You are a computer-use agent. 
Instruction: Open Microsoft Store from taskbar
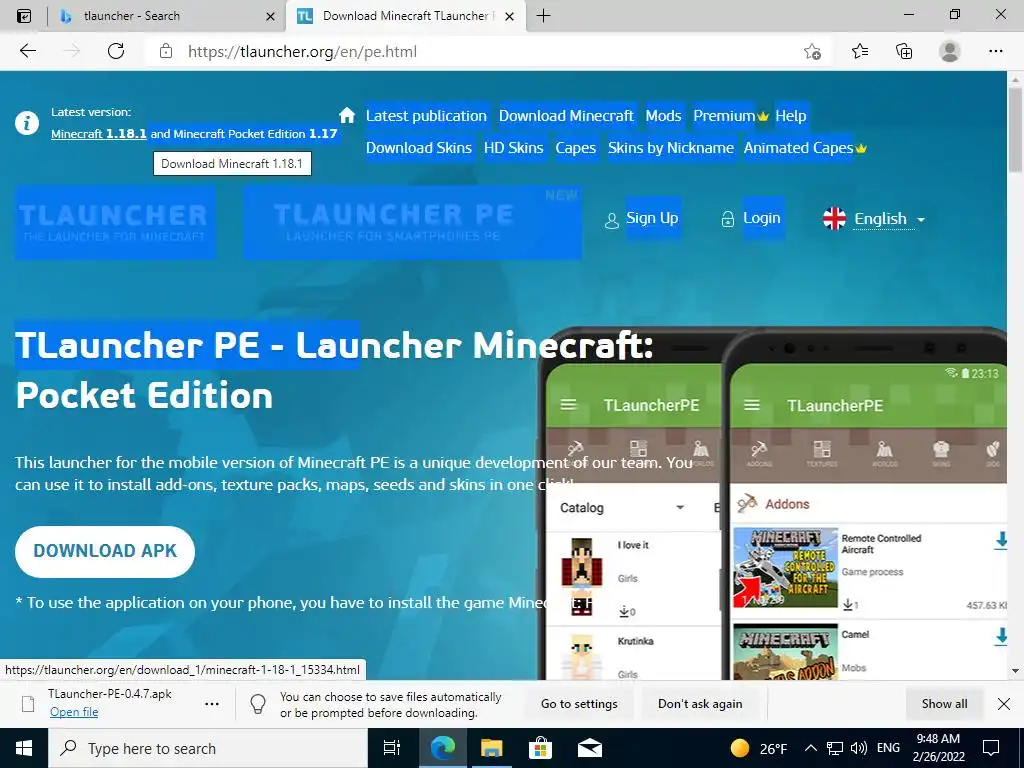[541, 748]
